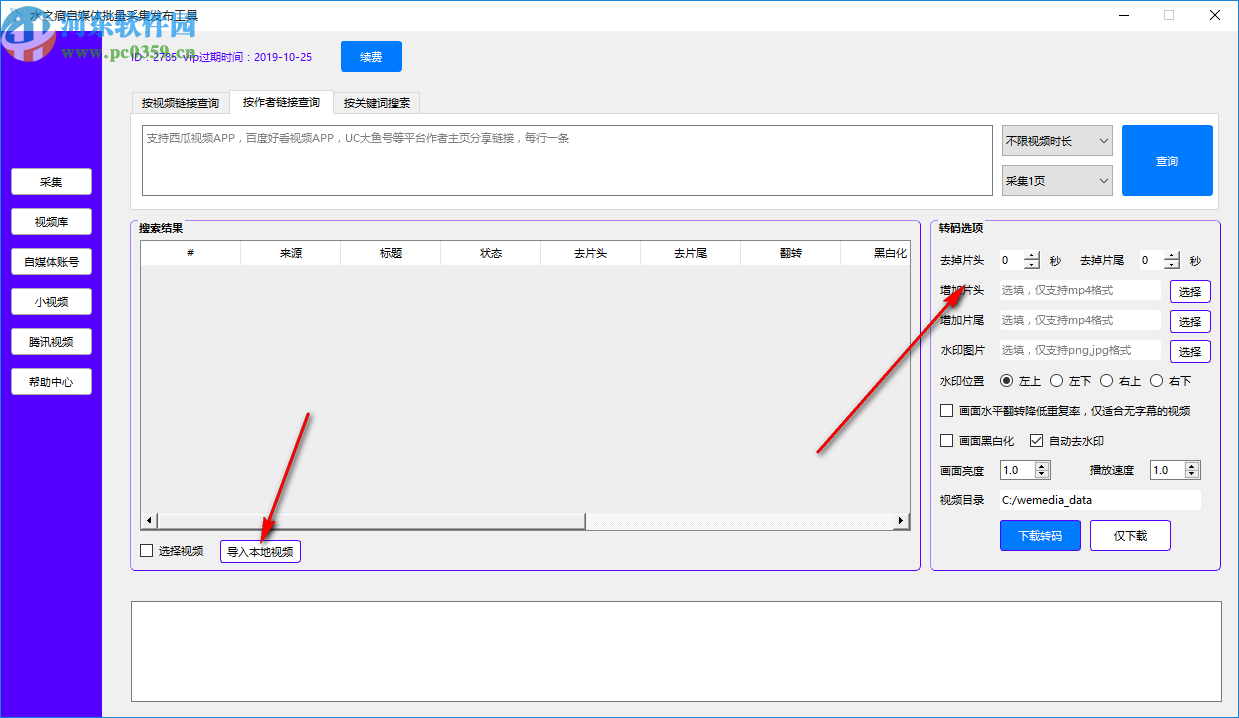The width and height of the screenshot is (1239, 718).
Task: Maximize the application window
Action: (x=1169, y=15)
